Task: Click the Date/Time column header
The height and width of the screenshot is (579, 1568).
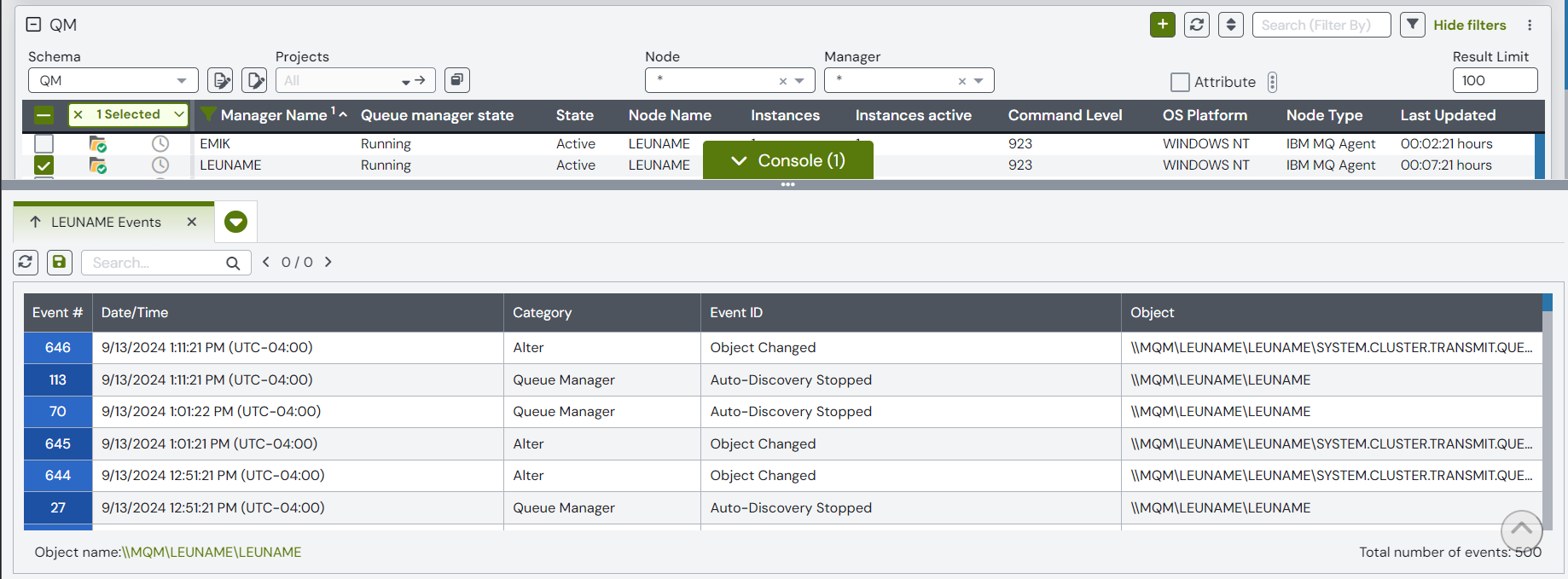Action: click(x=298, y=312)
